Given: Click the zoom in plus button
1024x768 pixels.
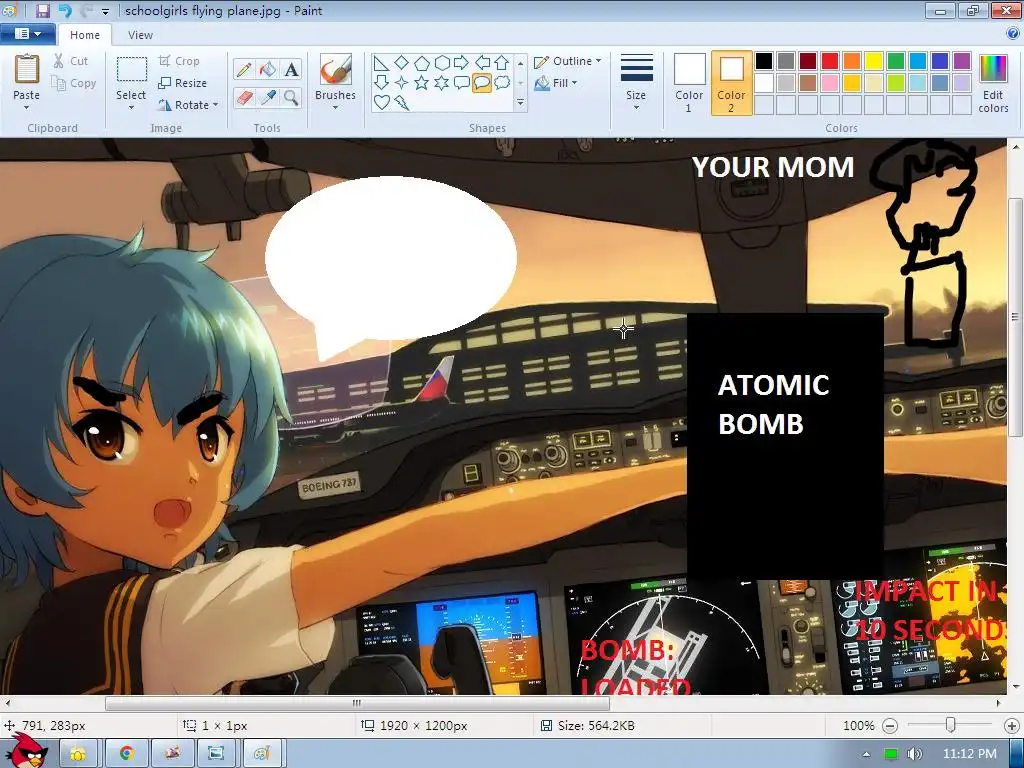Looking at the screenshot, I should click(x=1011, y=726).
